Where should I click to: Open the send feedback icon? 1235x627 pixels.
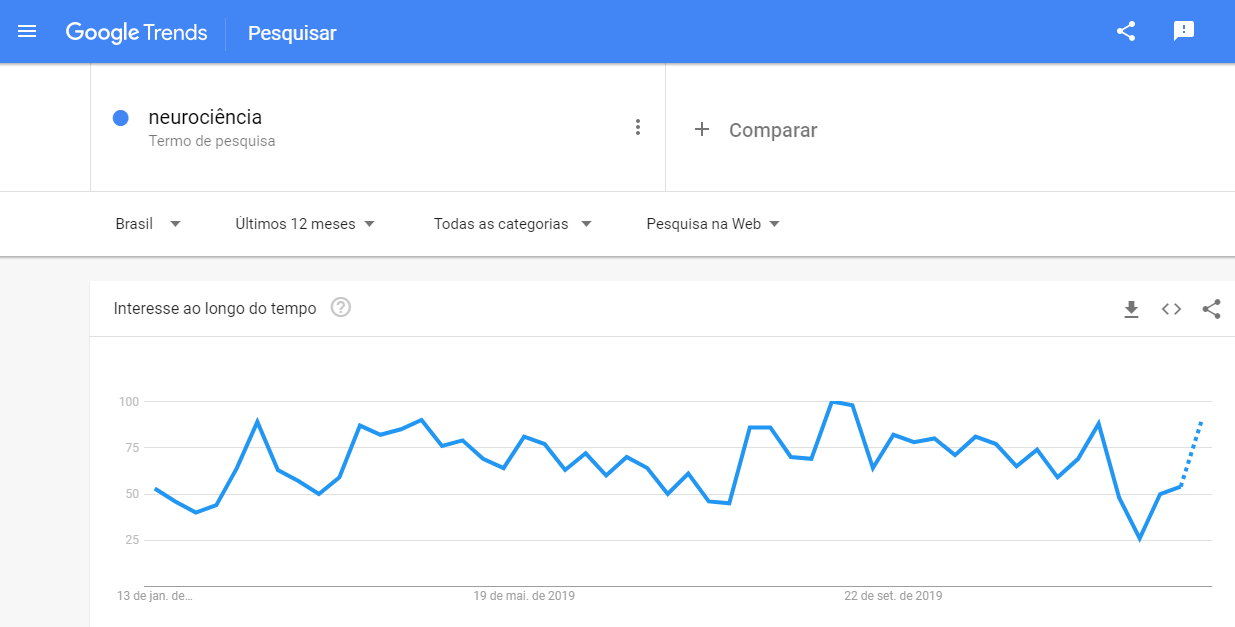click(1184, 31)
